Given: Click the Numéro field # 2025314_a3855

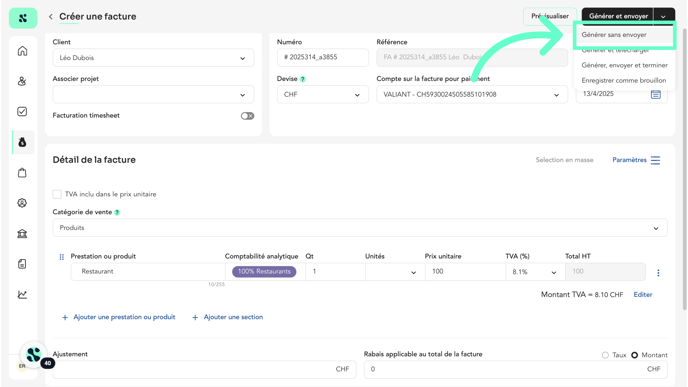Looking at the screenshot, I should [x=322, y=57].
